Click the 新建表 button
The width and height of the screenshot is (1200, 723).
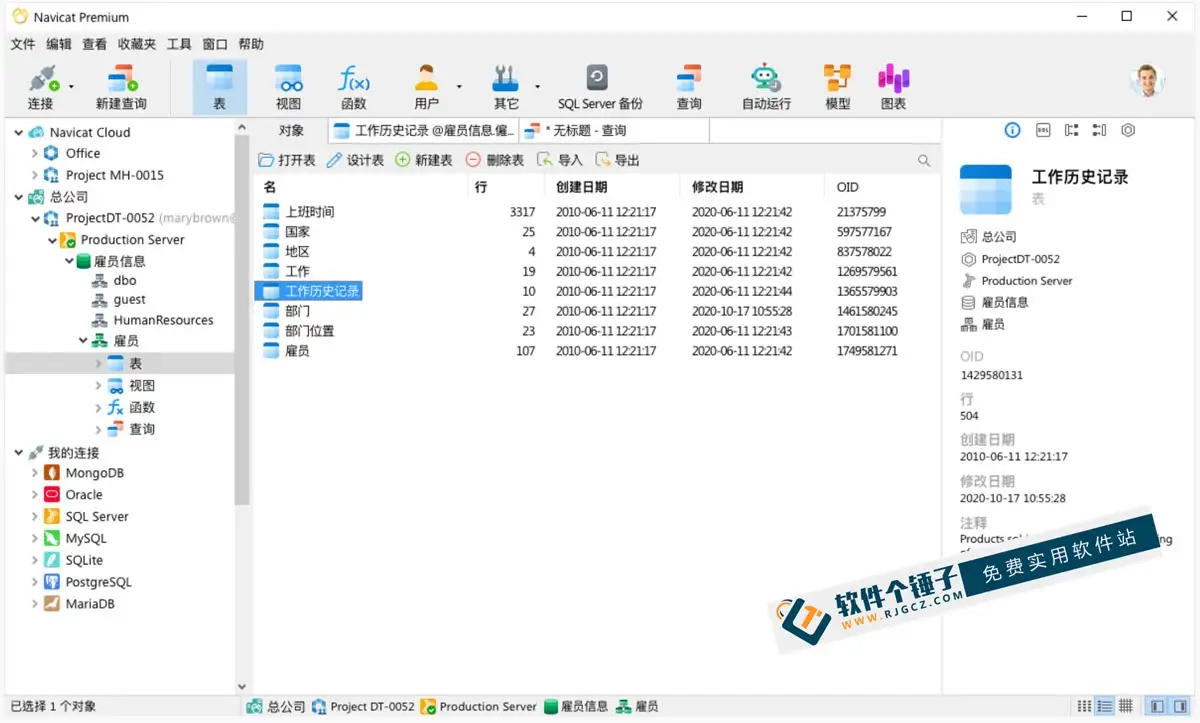424,160
